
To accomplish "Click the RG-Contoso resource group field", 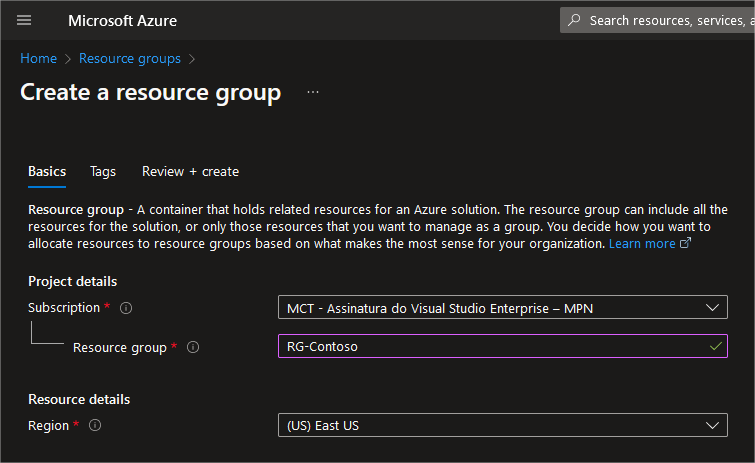I will (x=503, y=347).
